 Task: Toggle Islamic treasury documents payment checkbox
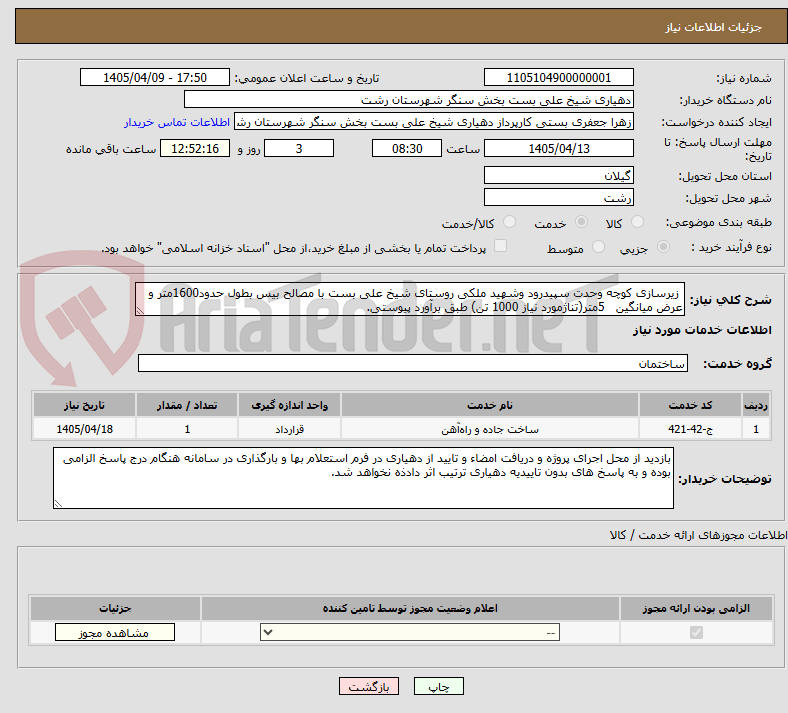tap(501, 246)
